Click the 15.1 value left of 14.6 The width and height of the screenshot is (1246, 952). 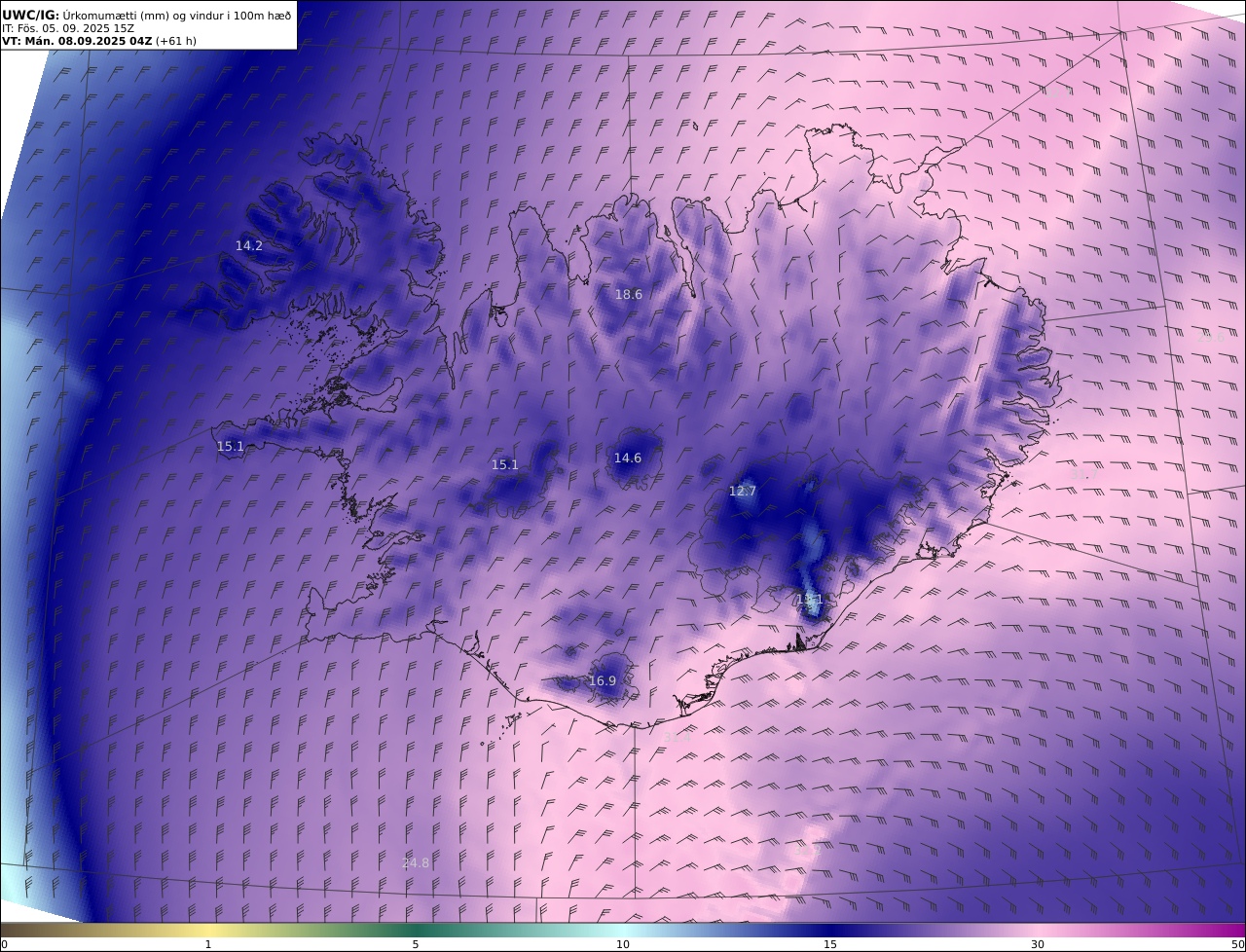pyautogui.click(x=505, y=465)
